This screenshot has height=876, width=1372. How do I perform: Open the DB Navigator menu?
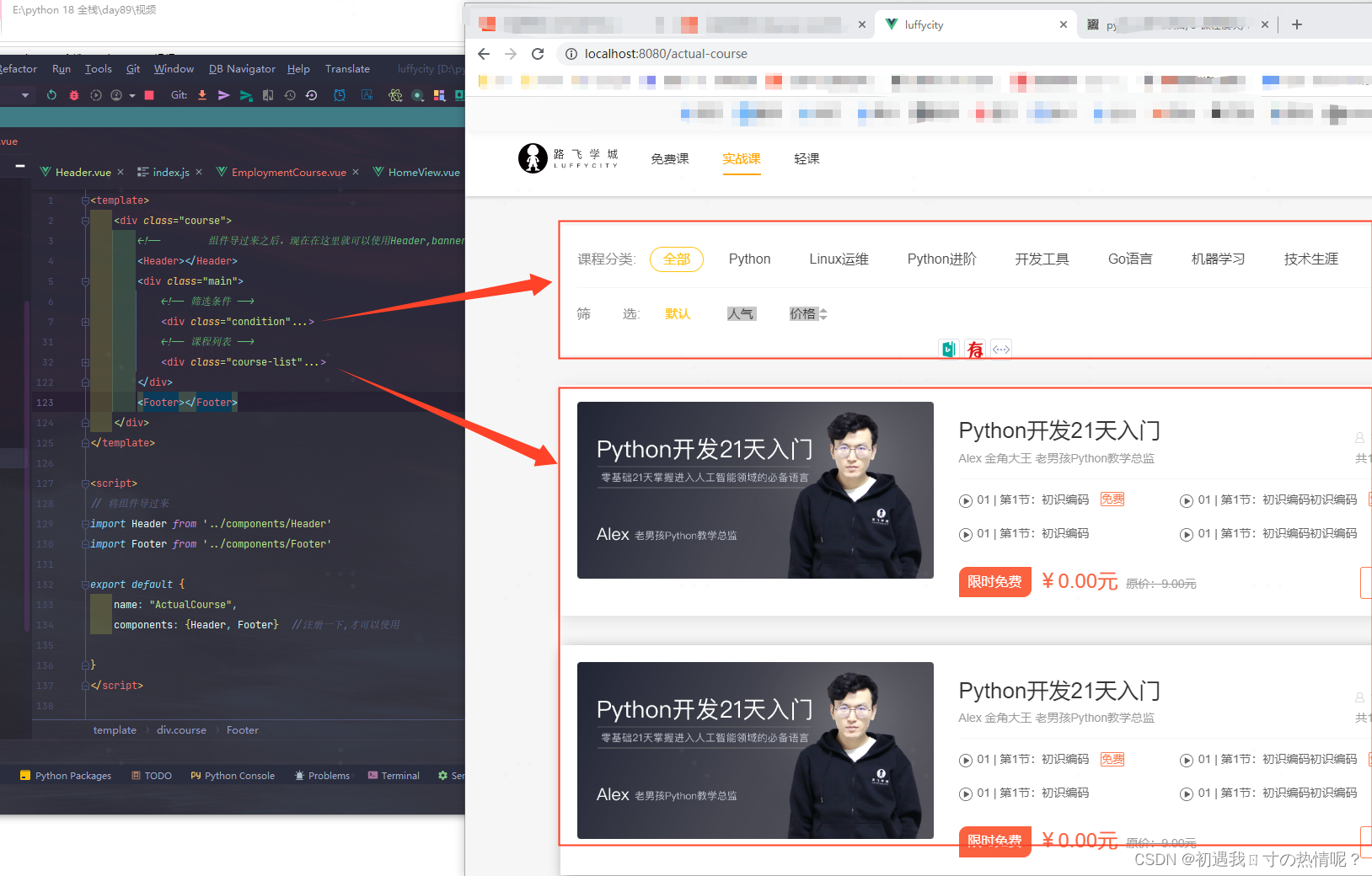pos(242,69)
